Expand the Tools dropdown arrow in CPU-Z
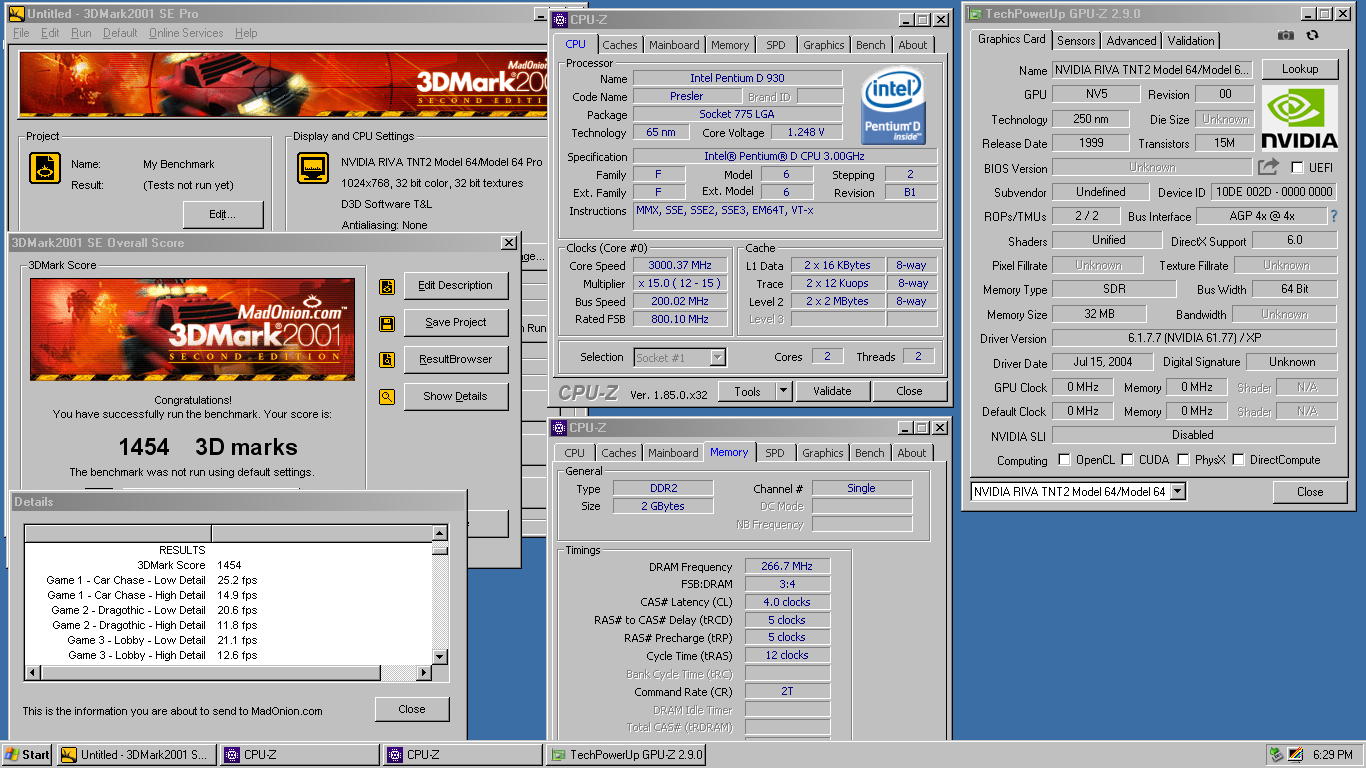The width and height of the screenshot is (1366, 768). pos(783,391)
